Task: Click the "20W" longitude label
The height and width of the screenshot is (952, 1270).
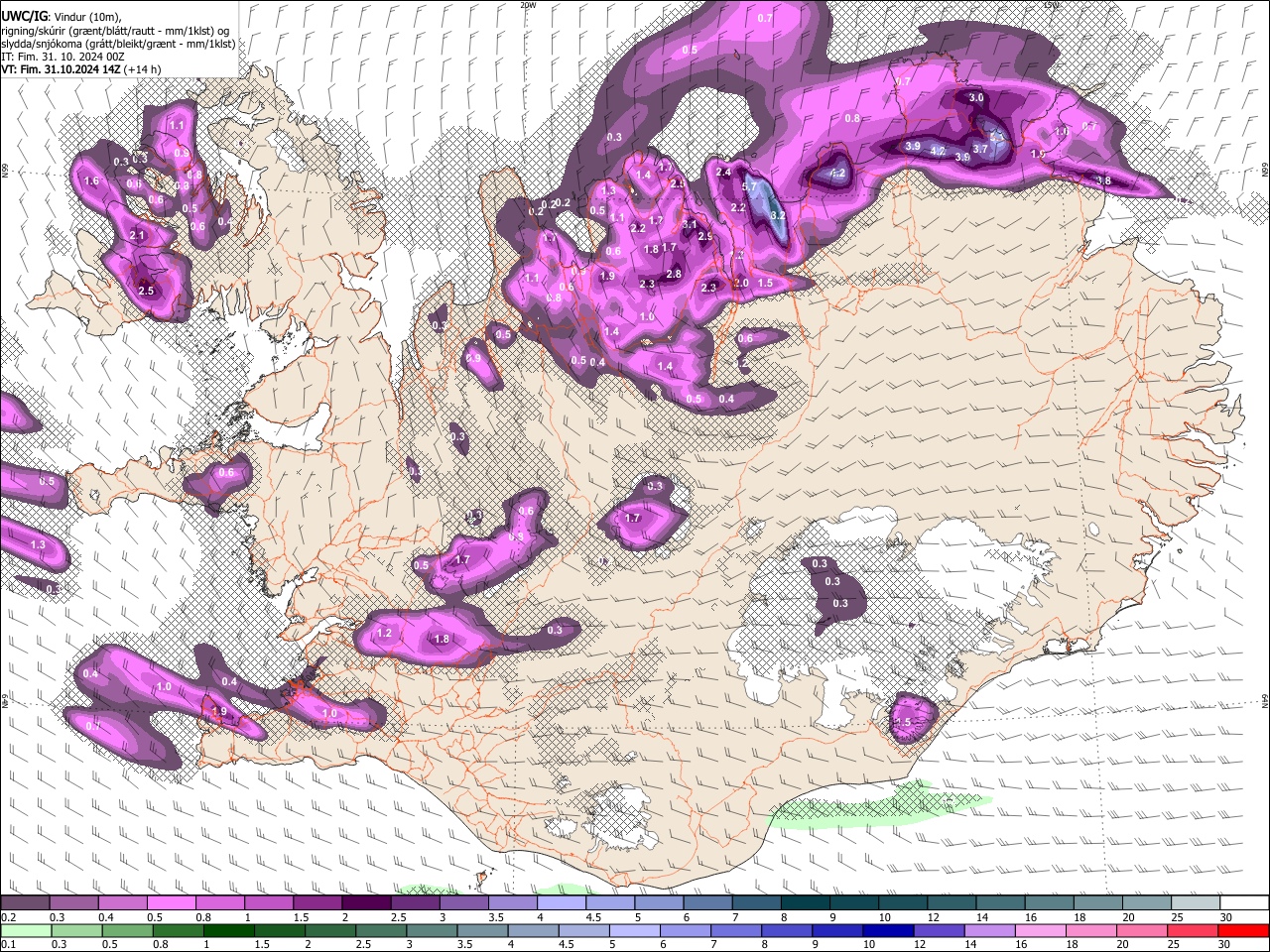Action: click(528, 5)
